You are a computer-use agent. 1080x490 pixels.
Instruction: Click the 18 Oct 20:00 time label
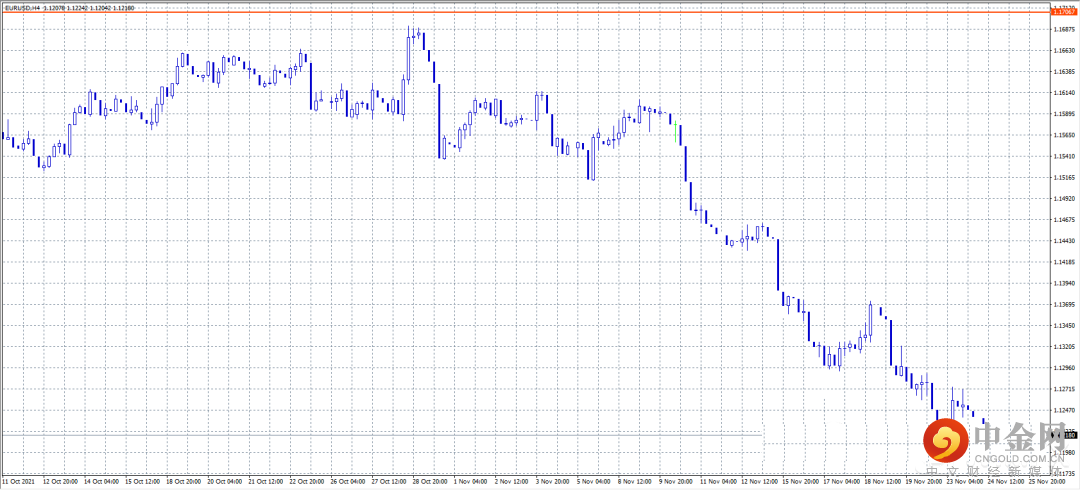point(184,482)
